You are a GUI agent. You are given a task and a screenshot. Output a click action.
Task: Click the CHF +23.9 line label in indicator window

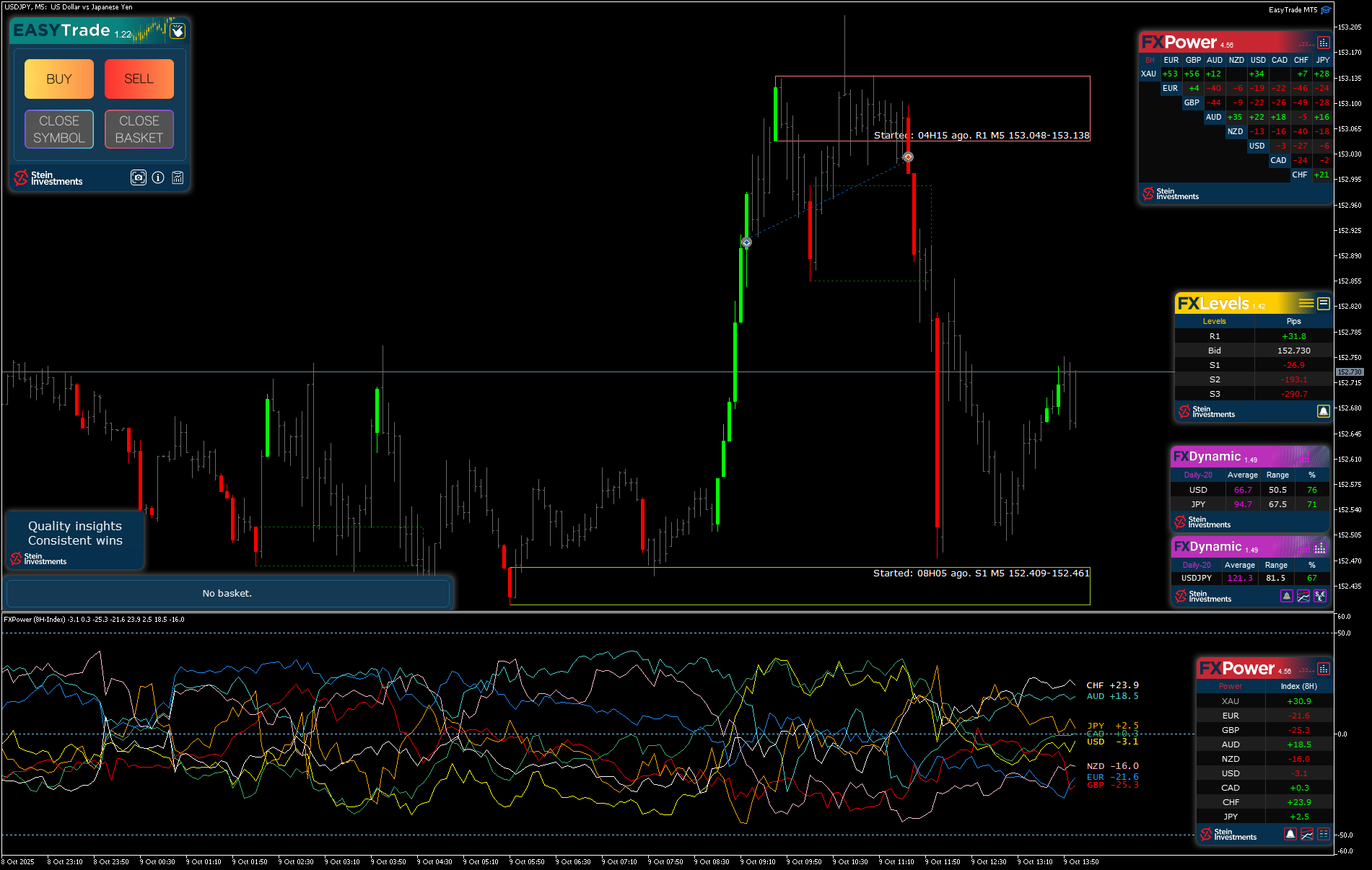(1112, 685)
